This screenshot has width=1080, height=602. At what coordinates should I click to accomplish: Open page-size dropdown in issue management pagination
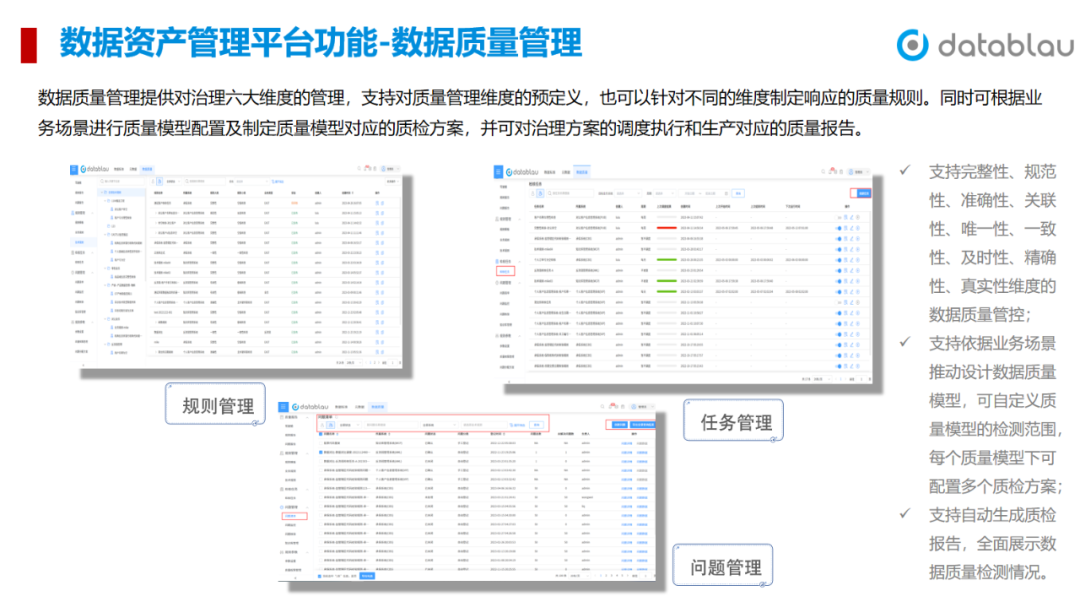click(579, 576)
